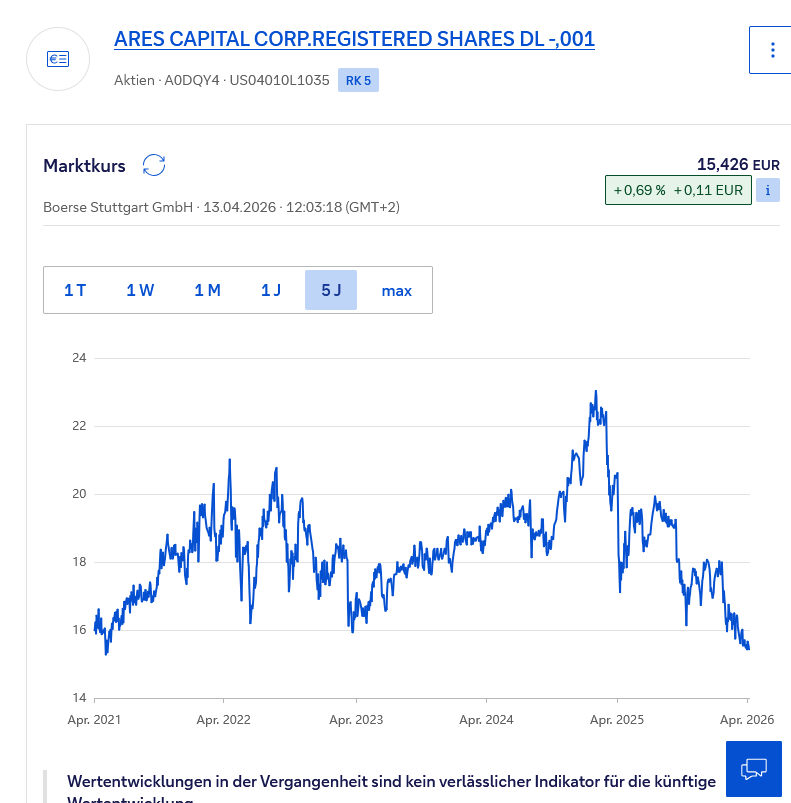791x803 pixels.
Task: Refresh the Marktkurs price quote
Action: click(x=153, y=165)
